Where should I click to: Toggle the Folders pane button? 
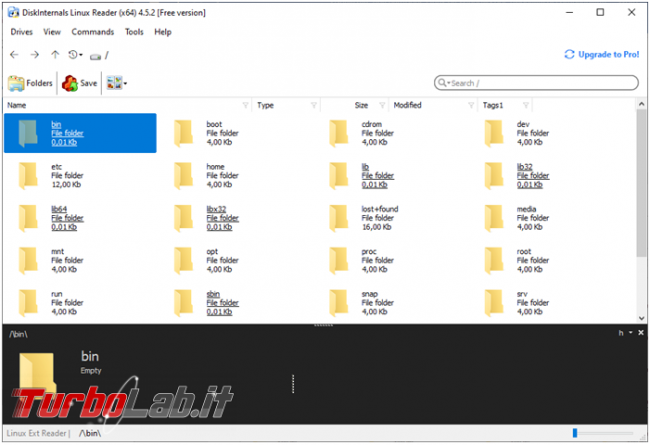tap(30, 83)
